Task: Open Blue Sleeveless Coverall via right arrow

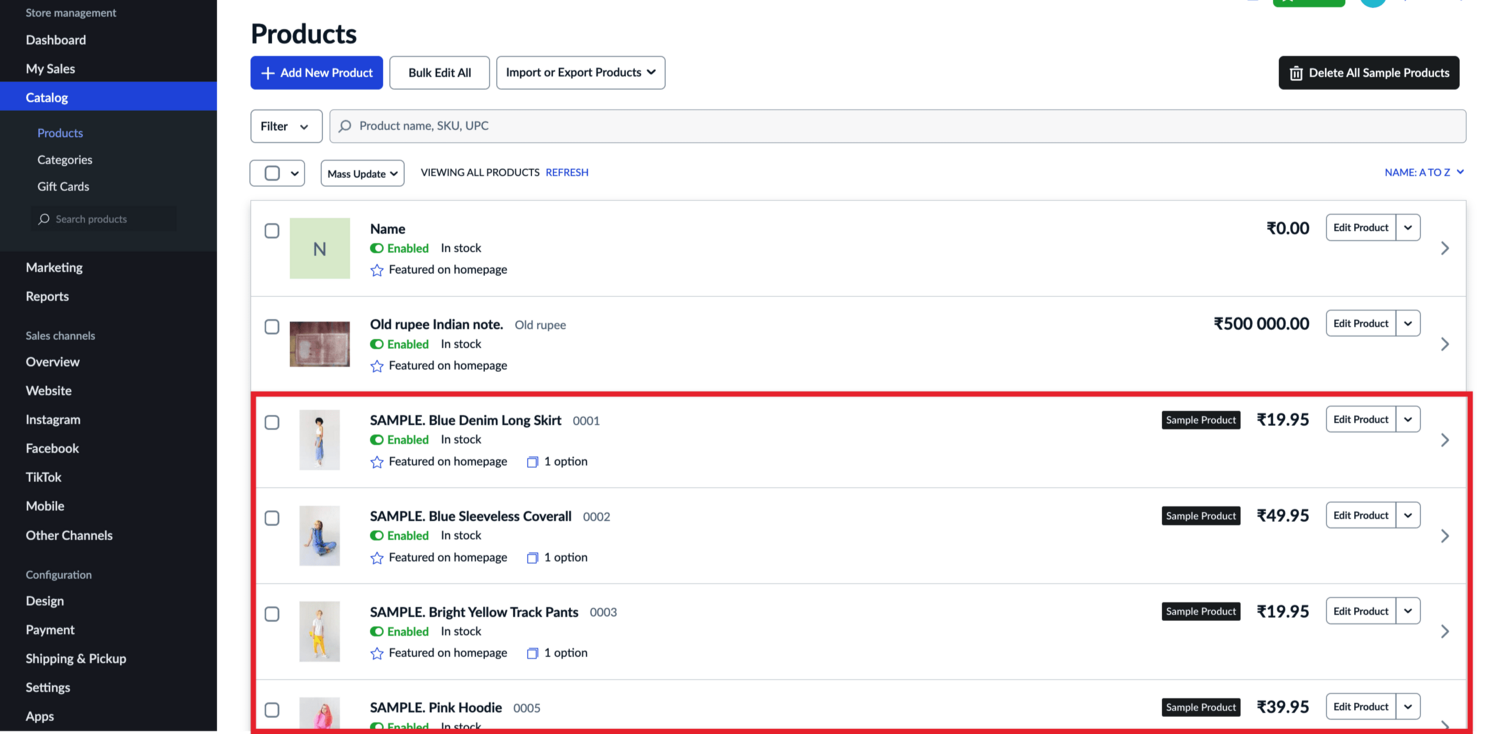Action: tap(1444, 536)
